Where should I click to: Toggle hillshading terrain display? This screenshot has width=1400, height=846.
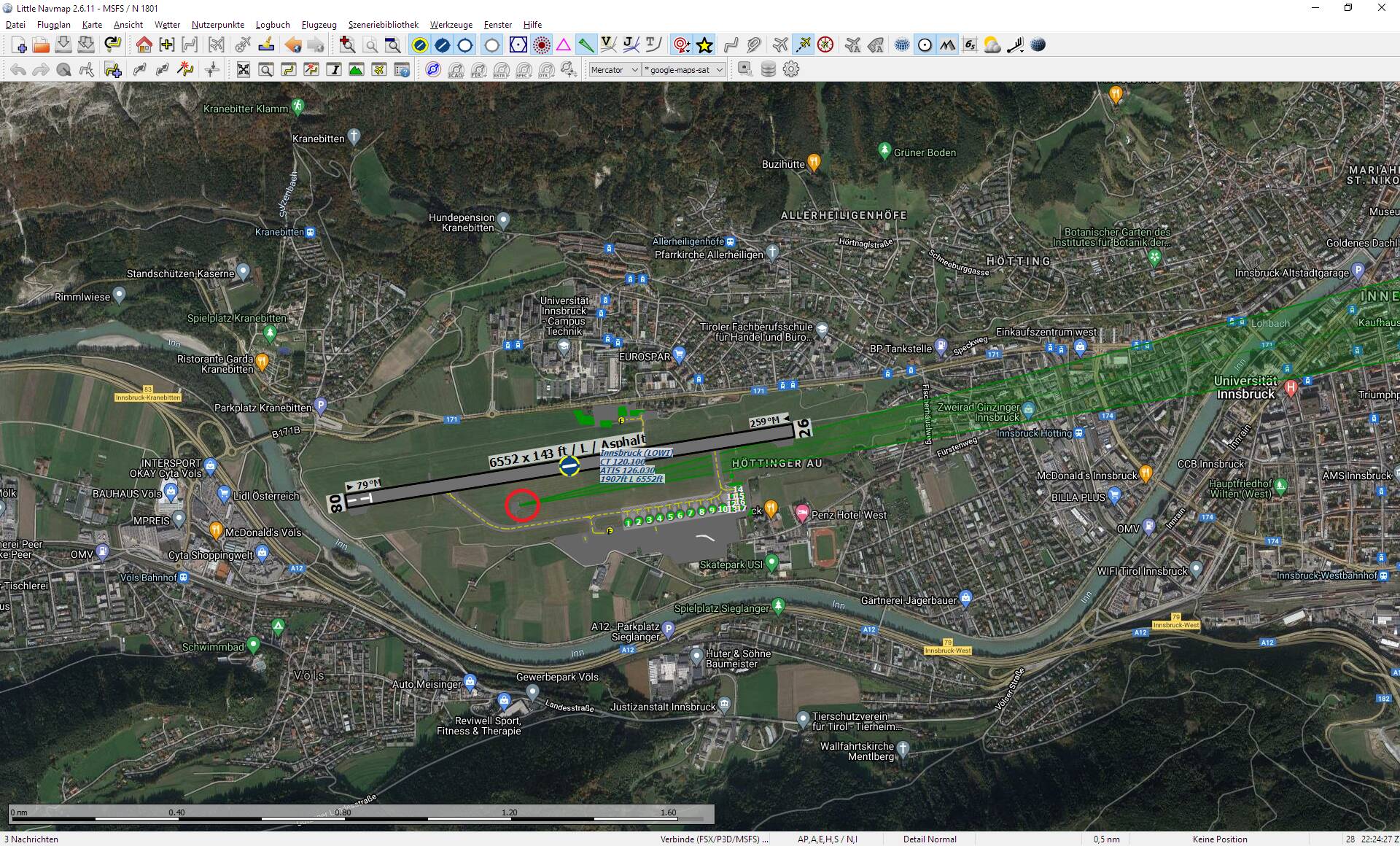click(x=946, y=45)
